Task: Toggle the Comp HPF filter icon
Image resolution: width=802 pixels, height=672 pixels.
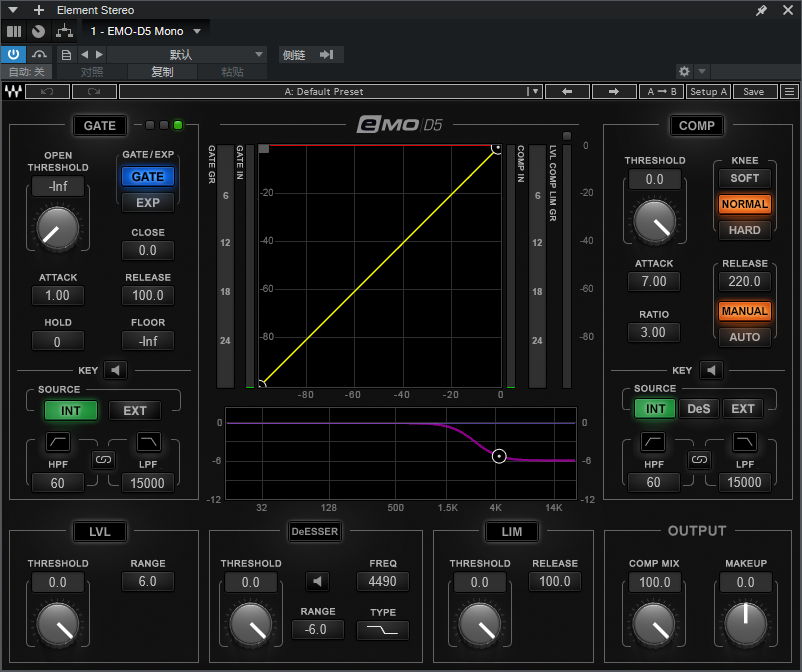Action: 654,441
